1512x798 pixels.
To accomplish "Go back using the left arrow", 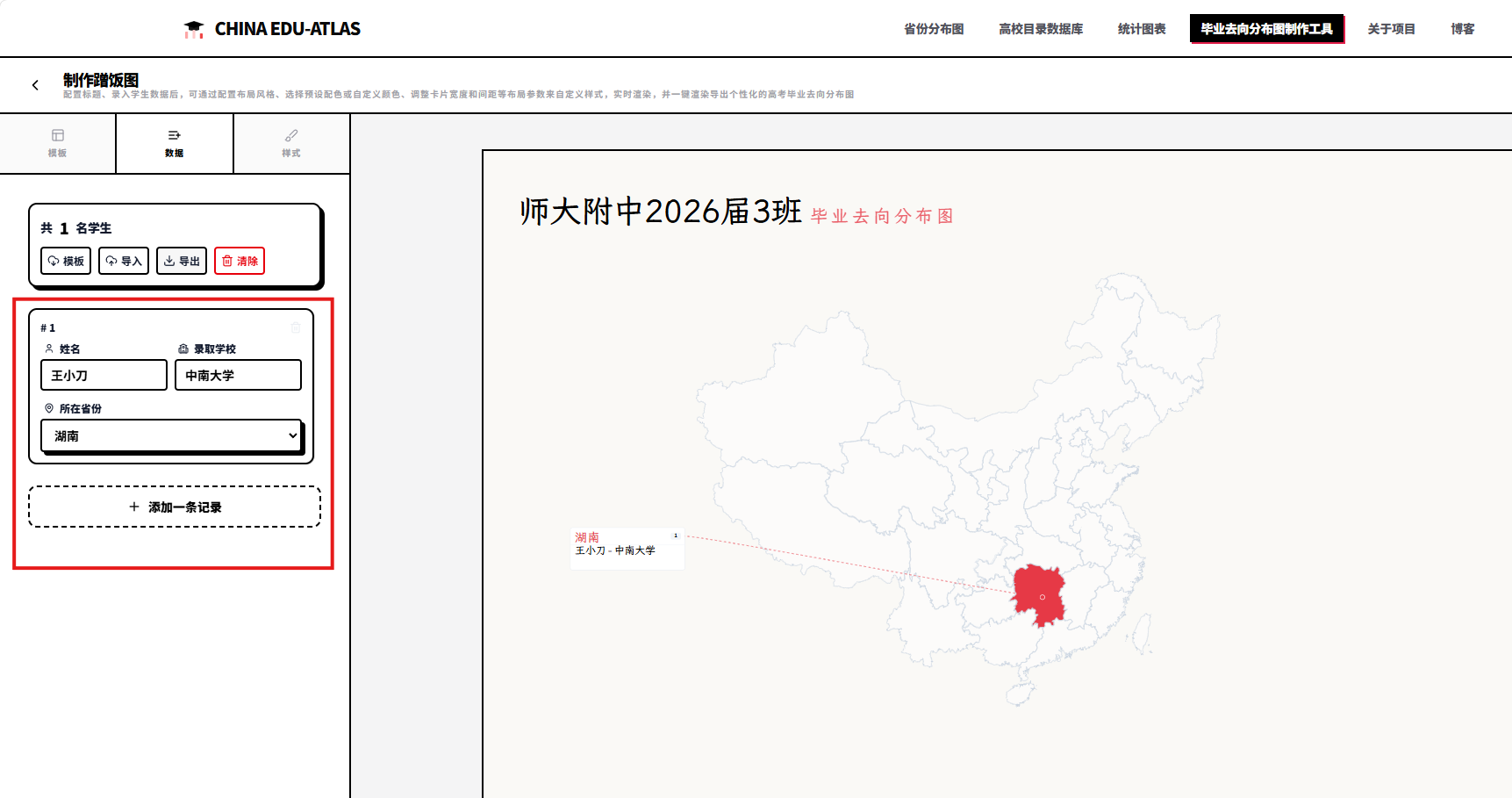I will 35,85.
